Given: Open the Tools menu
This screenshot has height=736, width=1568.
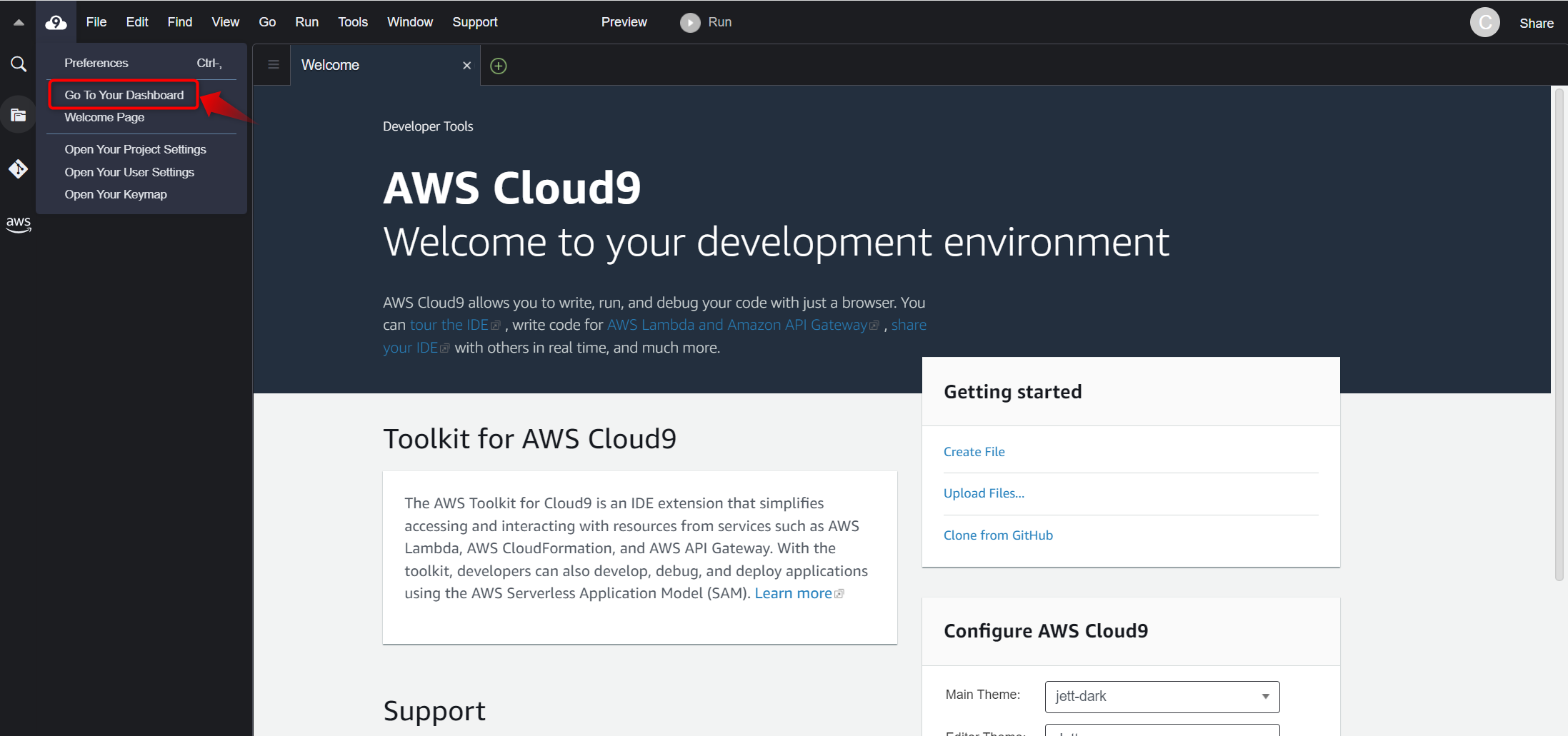Looking at the screenshot, I should coord(353,22).
